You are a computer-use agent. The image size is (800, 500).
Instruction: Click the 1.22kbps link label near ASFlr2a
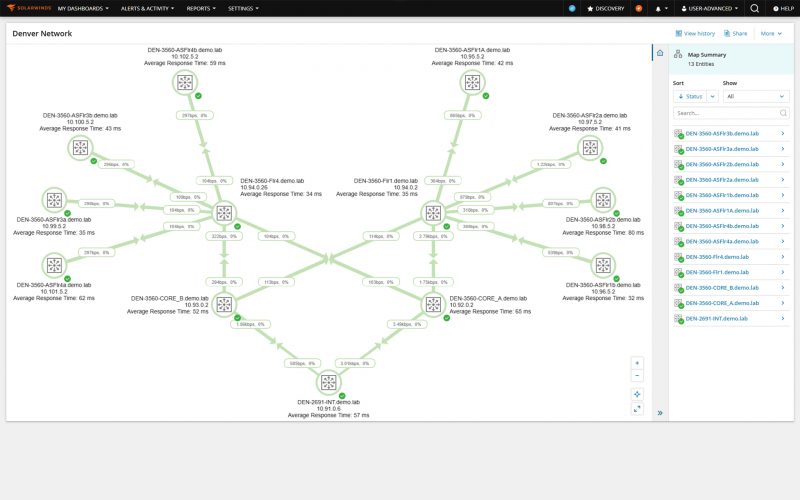click(551, 164)
